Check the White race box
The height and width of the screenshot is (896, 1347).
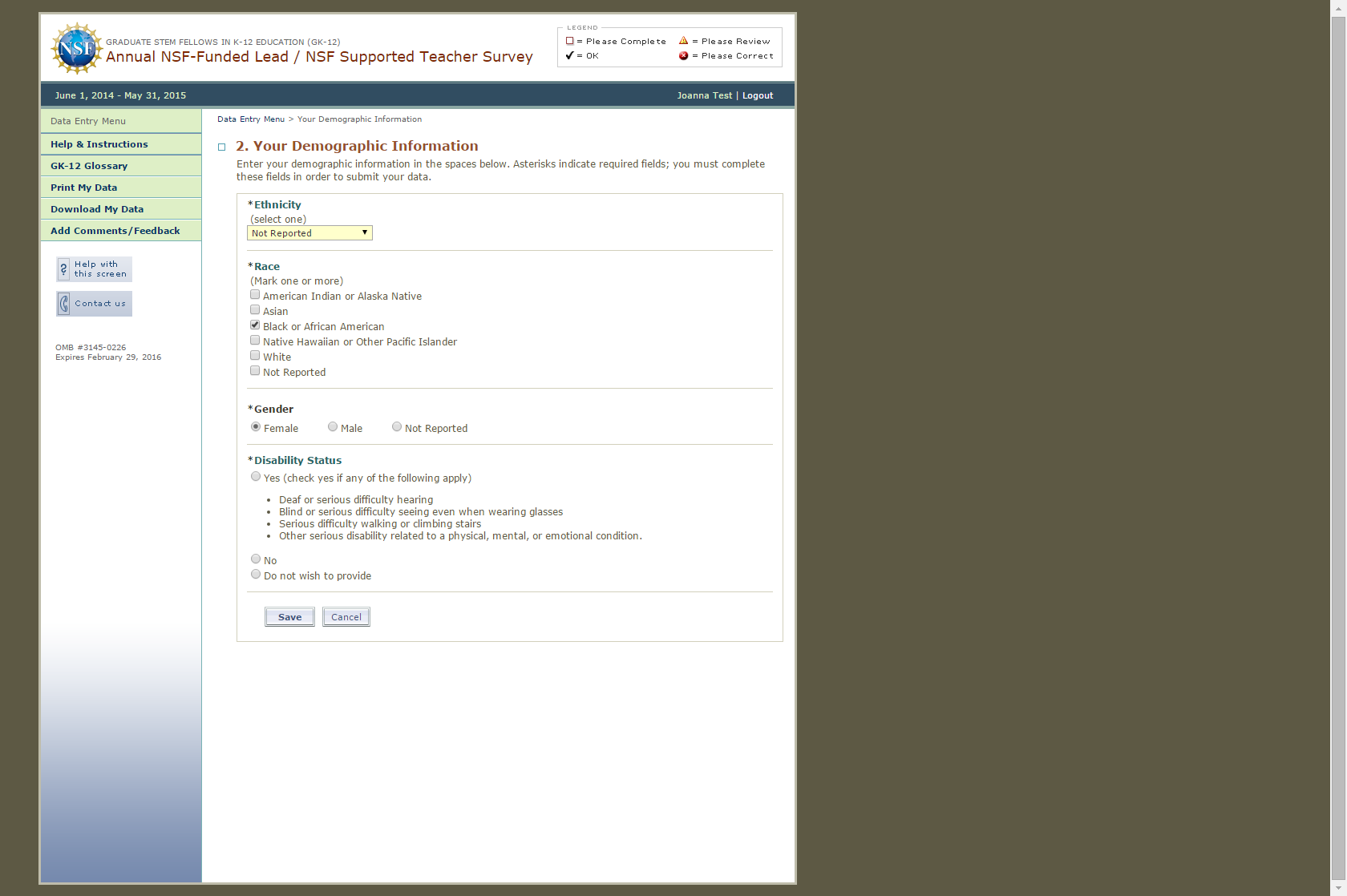pos(255,356)
